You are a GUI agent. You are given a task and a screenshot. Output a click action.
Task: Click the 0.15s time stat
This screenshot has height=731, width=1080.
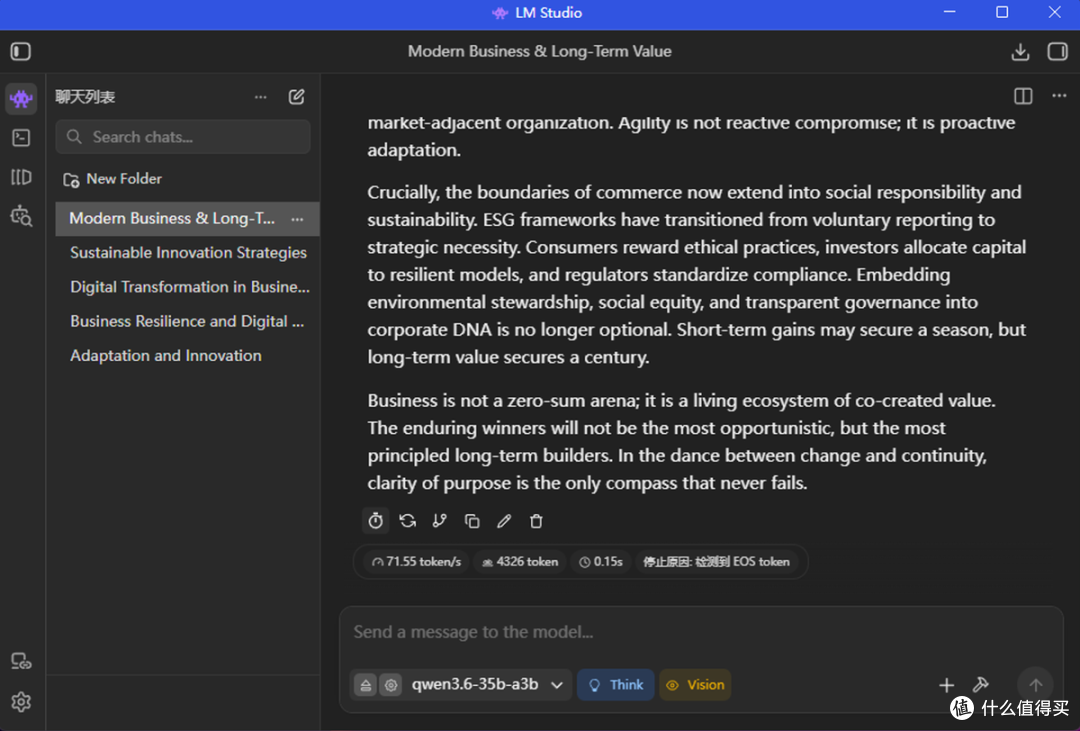coord(601,562)
